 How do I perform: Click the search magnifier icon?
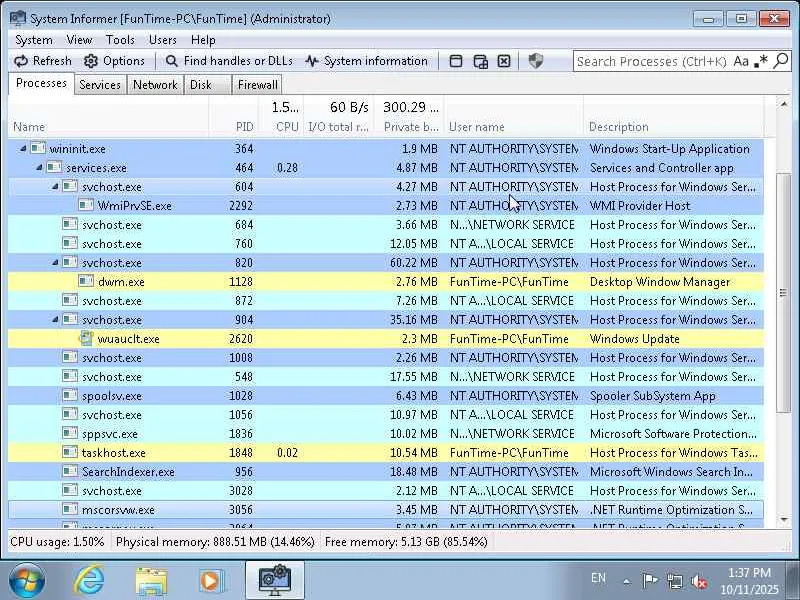coord(781,61)
